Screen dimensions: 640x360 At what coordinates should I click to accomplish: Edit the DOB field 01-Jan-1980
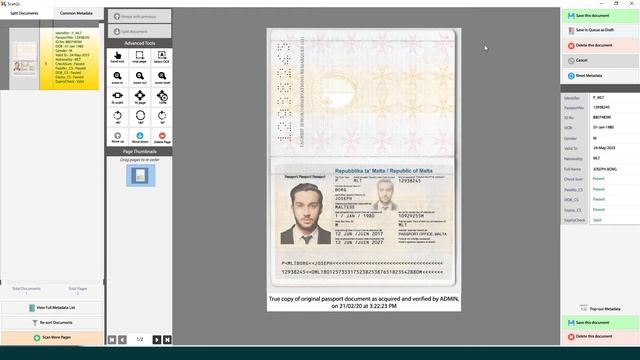tap(614, 127)
